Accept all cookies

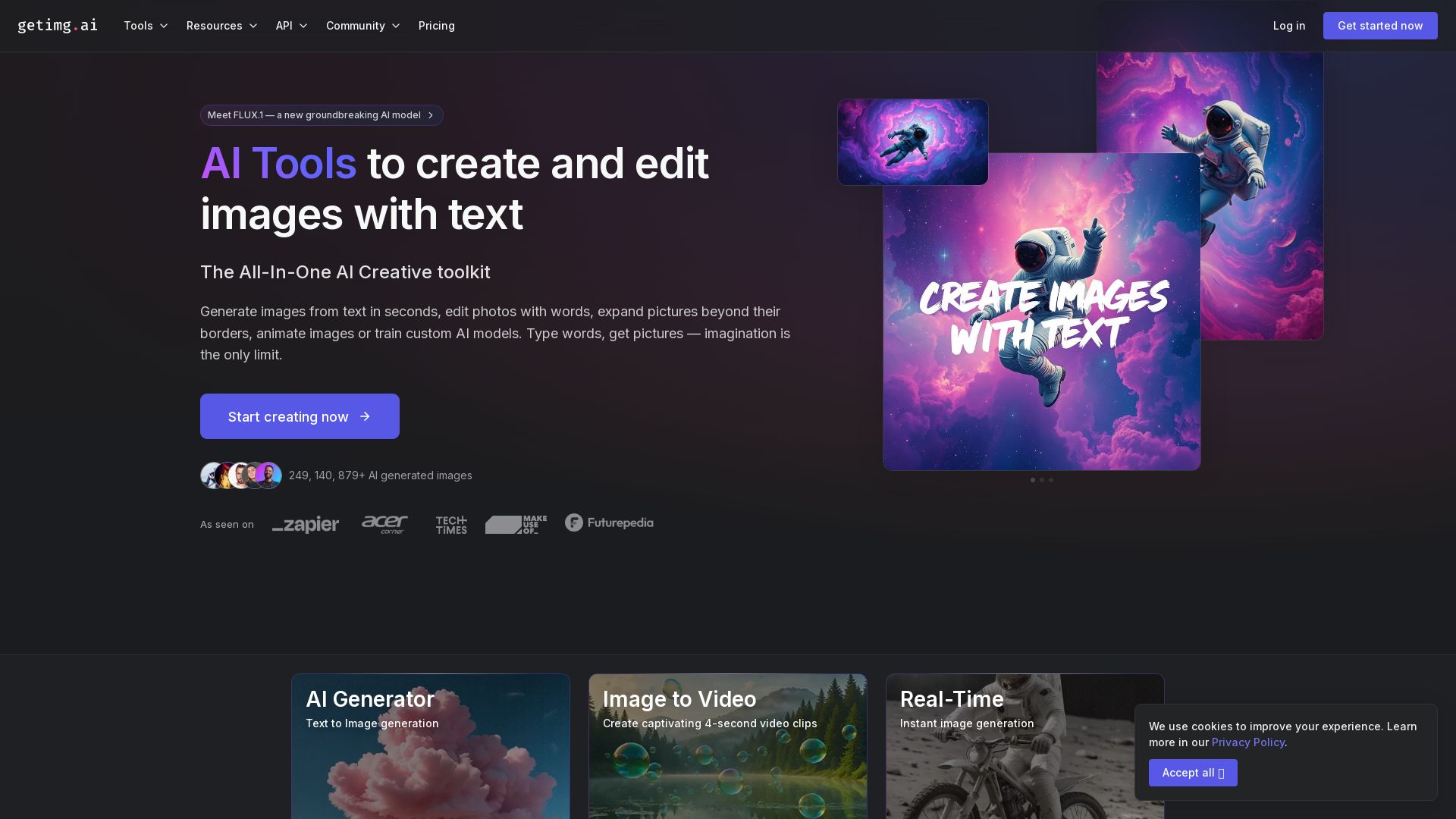[x=1192, y=773]
